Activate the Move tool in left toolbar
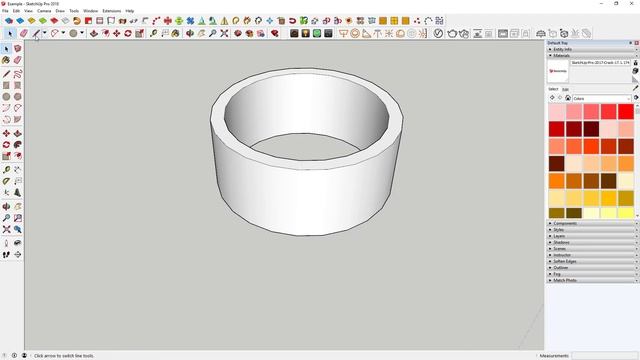Screen dimensions: 640x360 pyautogui.click(x=6, y=133)
